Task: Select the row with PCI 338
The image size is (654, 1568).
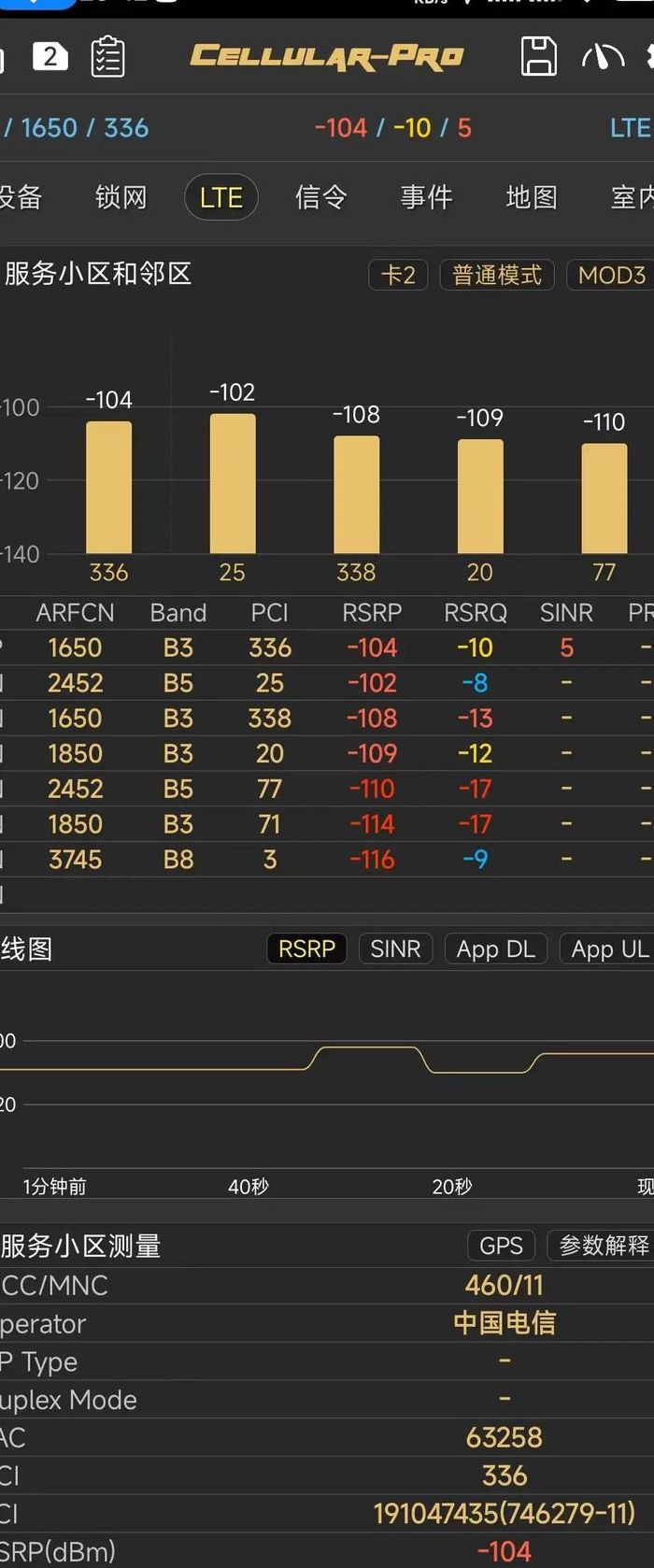Action: (x=327, y=719)
